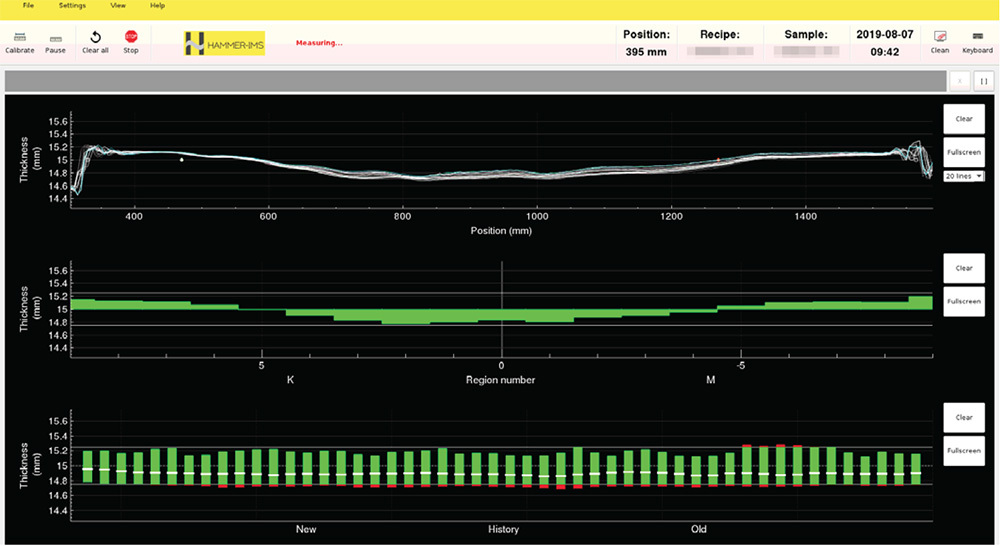Image resolution: width=1000 pixels, height=546 pixels.
Task: Click the center vertical line at region 0
Action: coord(502,309)
